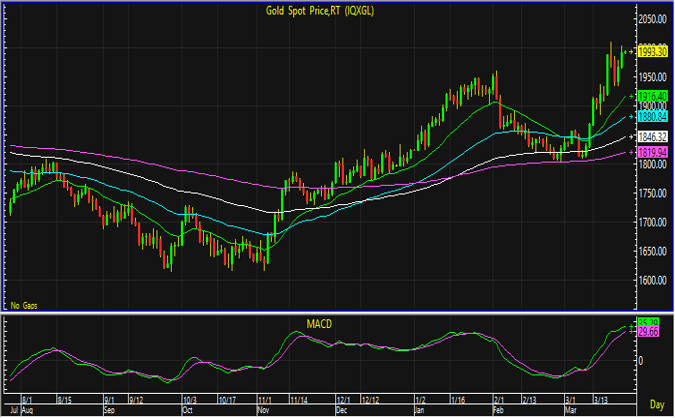Image resolution: width=675 pixels, height=418 pixels.
Task: Click the white 1846.32 moving average label
Action: pos(653,136)
